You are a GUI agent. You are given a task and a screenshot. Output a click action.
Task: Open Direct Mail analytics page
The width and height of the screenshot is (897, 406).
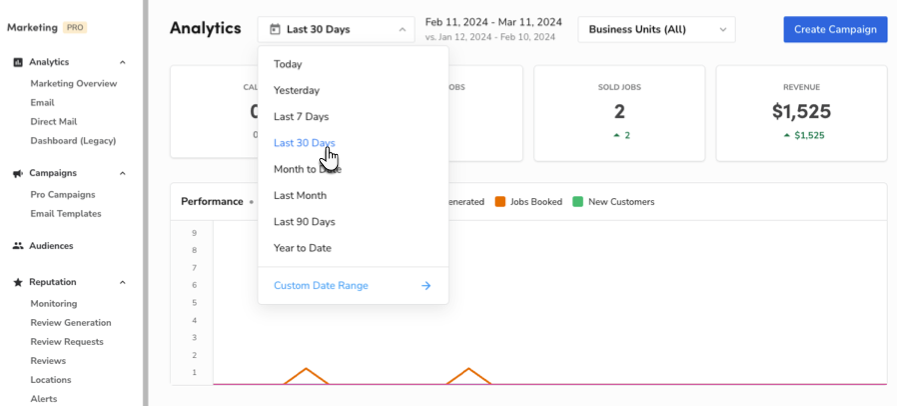click(x=54, y=122)
